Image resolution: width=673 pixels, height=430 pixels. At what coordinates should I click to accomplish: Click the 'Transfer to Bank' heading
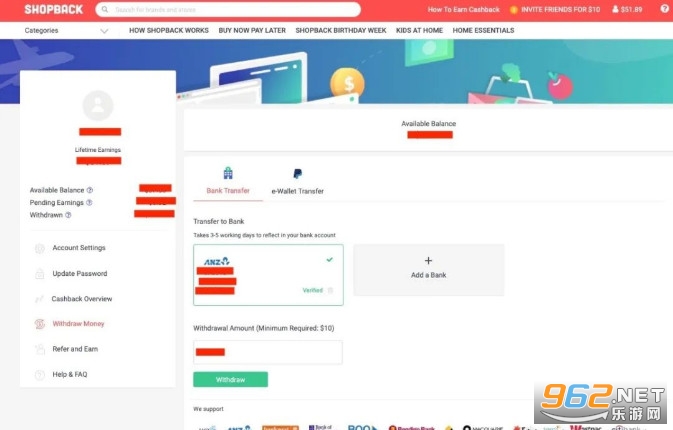219,221
